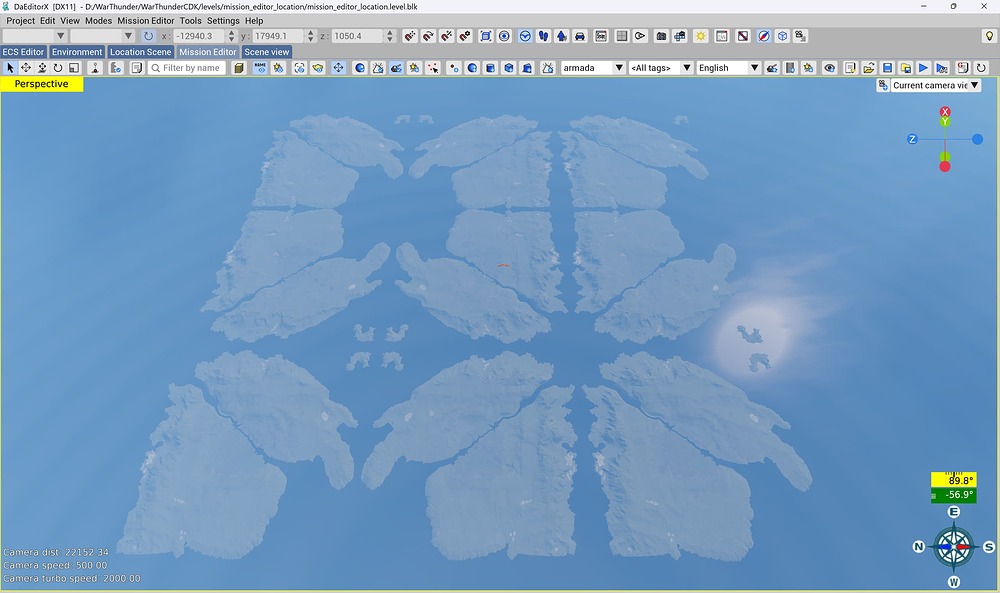
Task: Select the arrow pointer tool
Action: pyautogui.click(x=10, y=68)
